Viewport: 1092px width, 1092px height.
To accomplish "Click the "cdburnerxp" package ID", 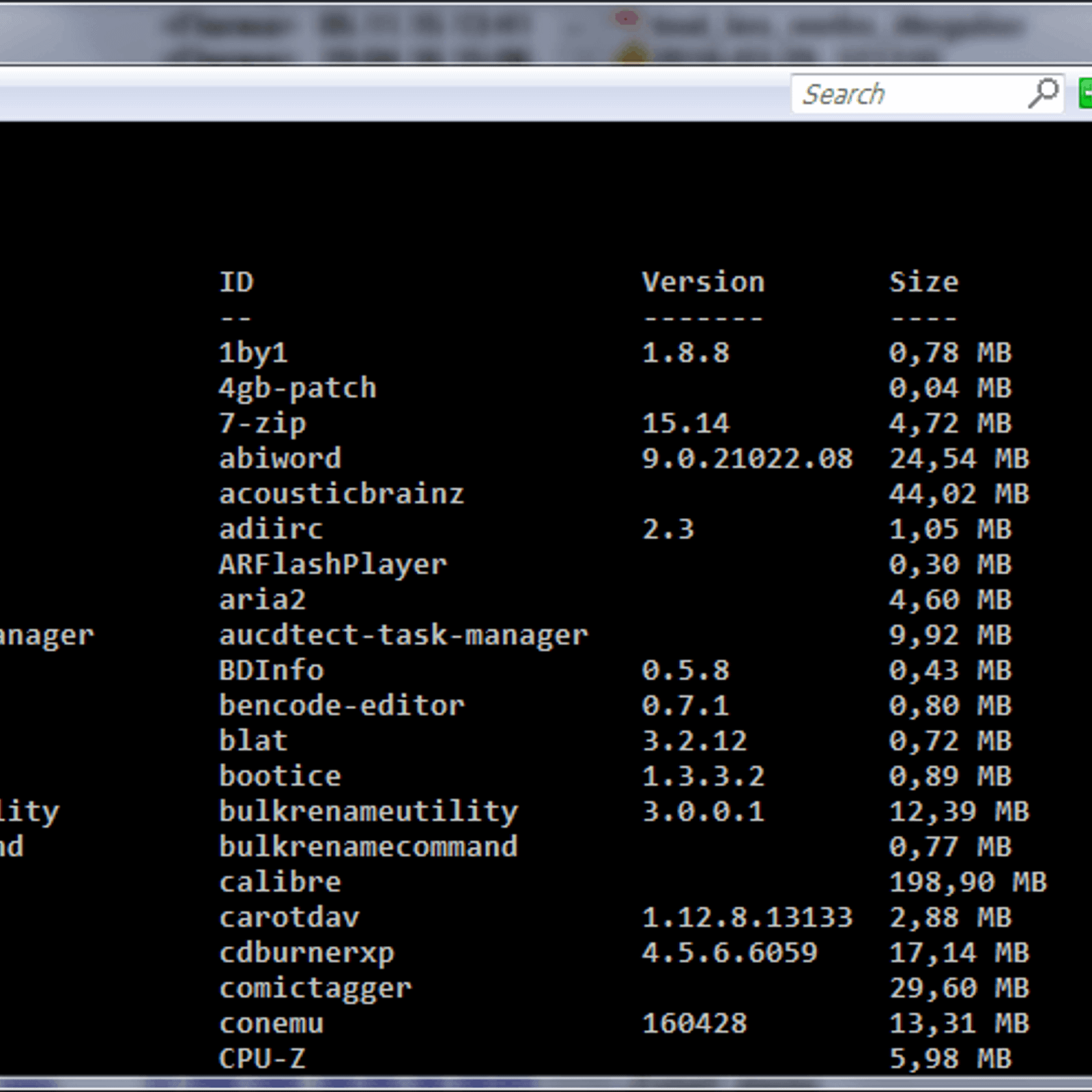I will [x=306, y=953].
